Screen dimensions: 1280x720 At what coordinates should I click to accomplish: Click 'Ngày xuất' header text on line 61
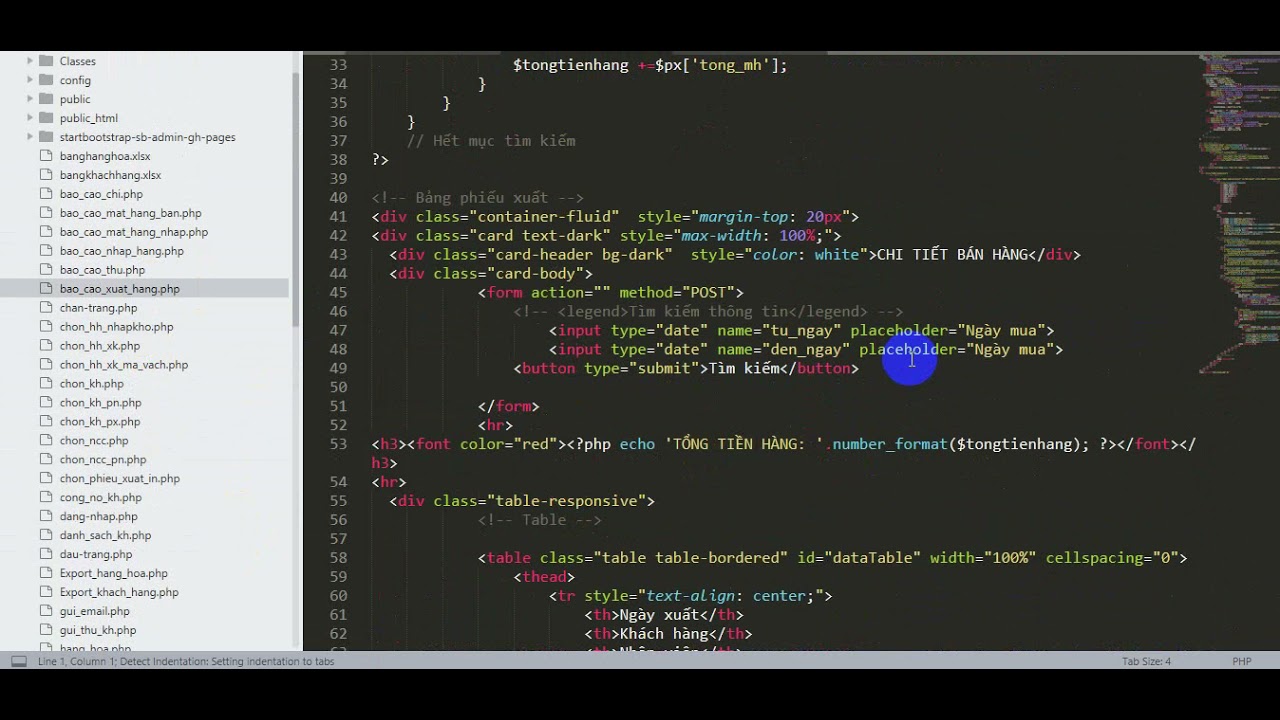pyautogui.click(x=660, y=615)
